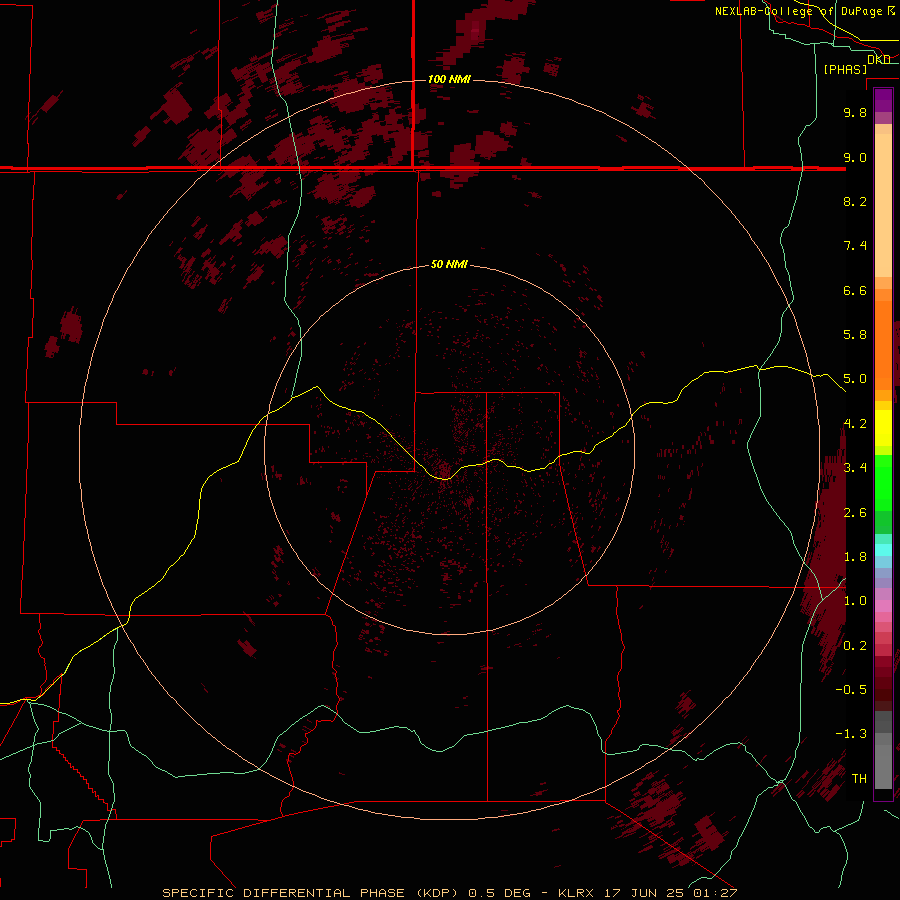Pick the gray bottom segment of the color bar

[x=883, y=766]
